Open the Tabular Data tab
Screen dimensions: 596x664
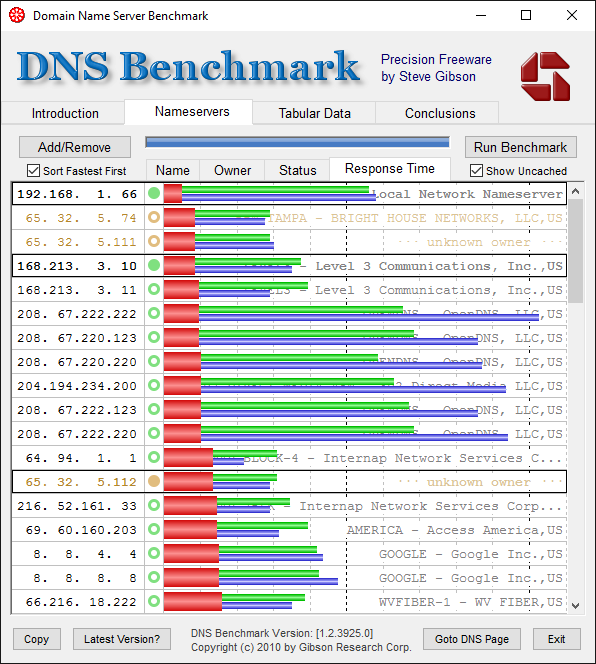pos(314,113)
